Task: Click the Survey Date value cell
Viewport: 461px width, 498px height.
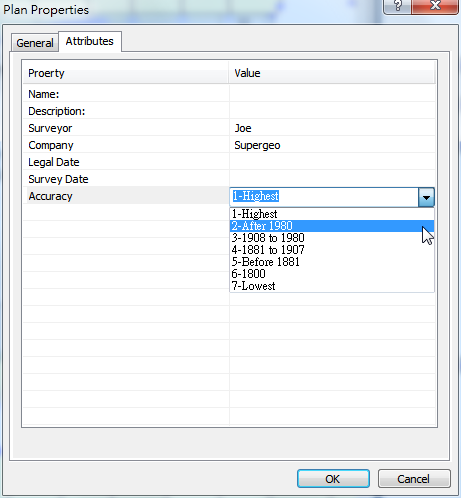Action: [x=332, y=179]
